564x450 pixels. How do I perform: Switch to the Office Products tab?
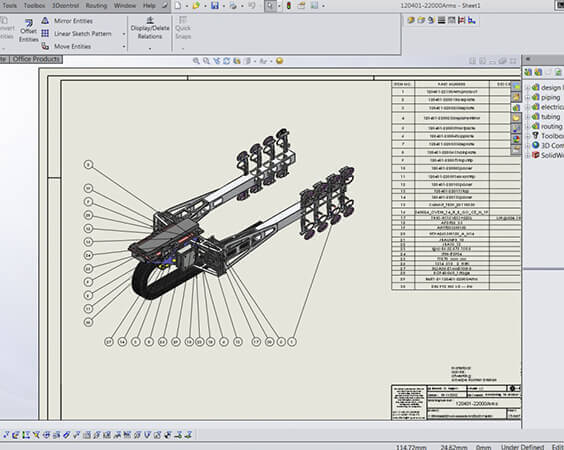(36, 59)
